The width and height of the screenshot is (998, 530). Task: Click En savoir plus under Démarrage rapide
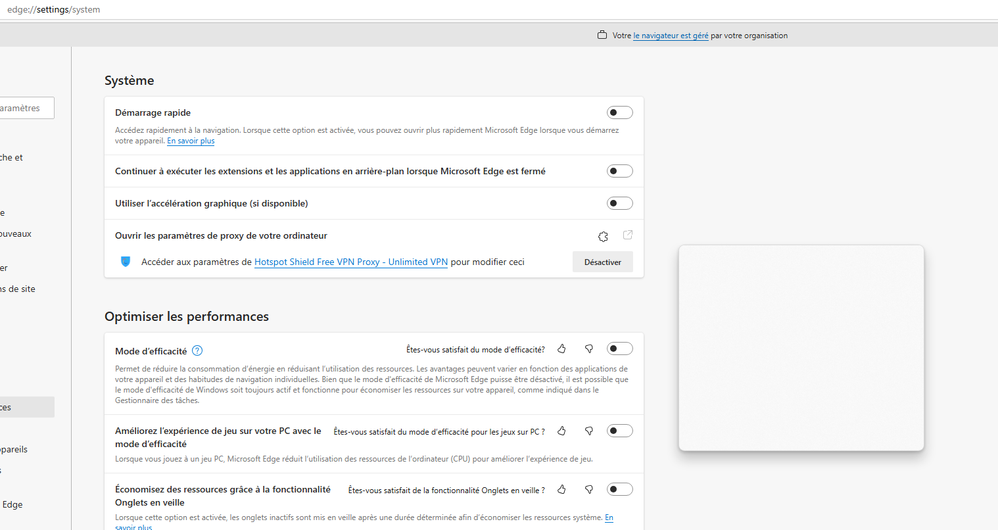tap(191, 141)
